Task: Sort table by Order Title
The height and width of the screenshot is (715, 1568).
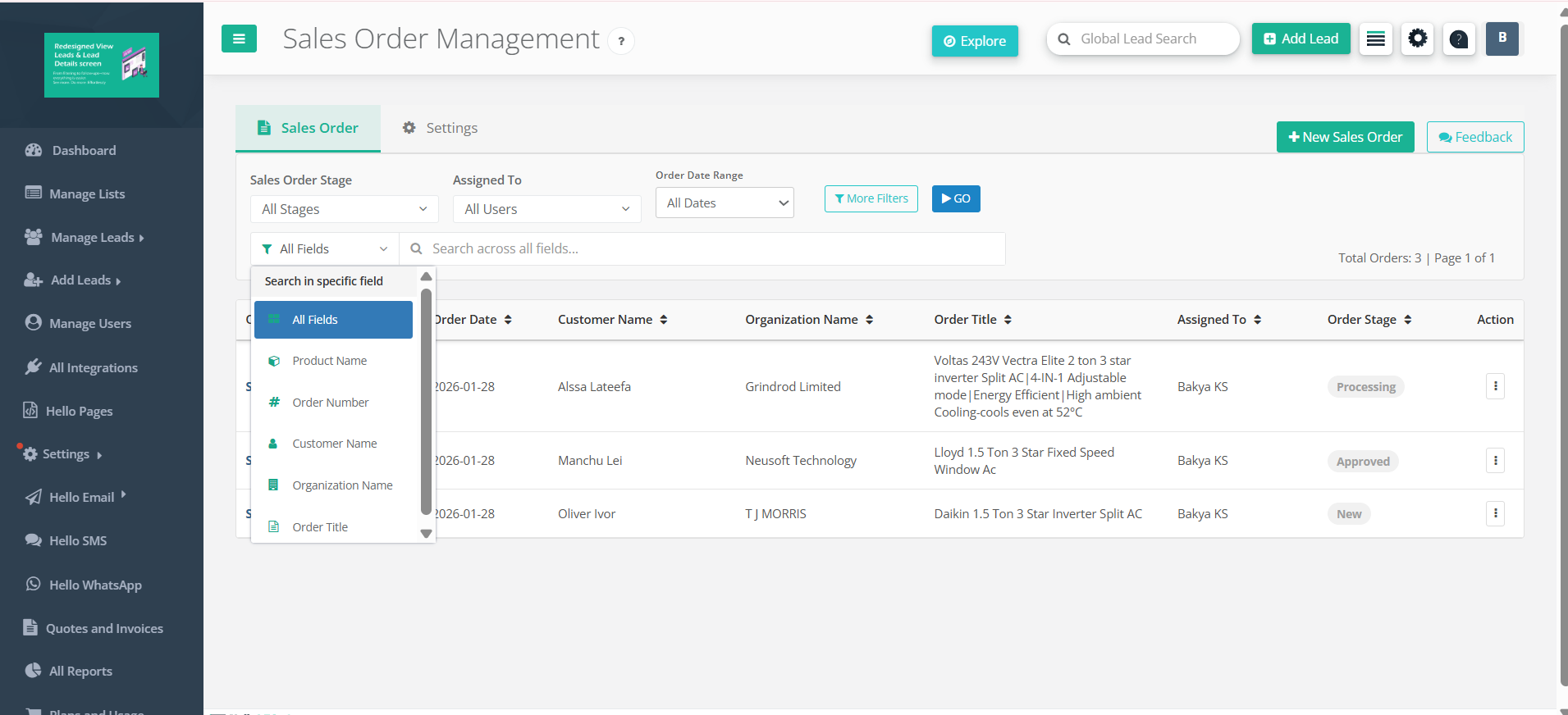Action: tap(973, 320)
